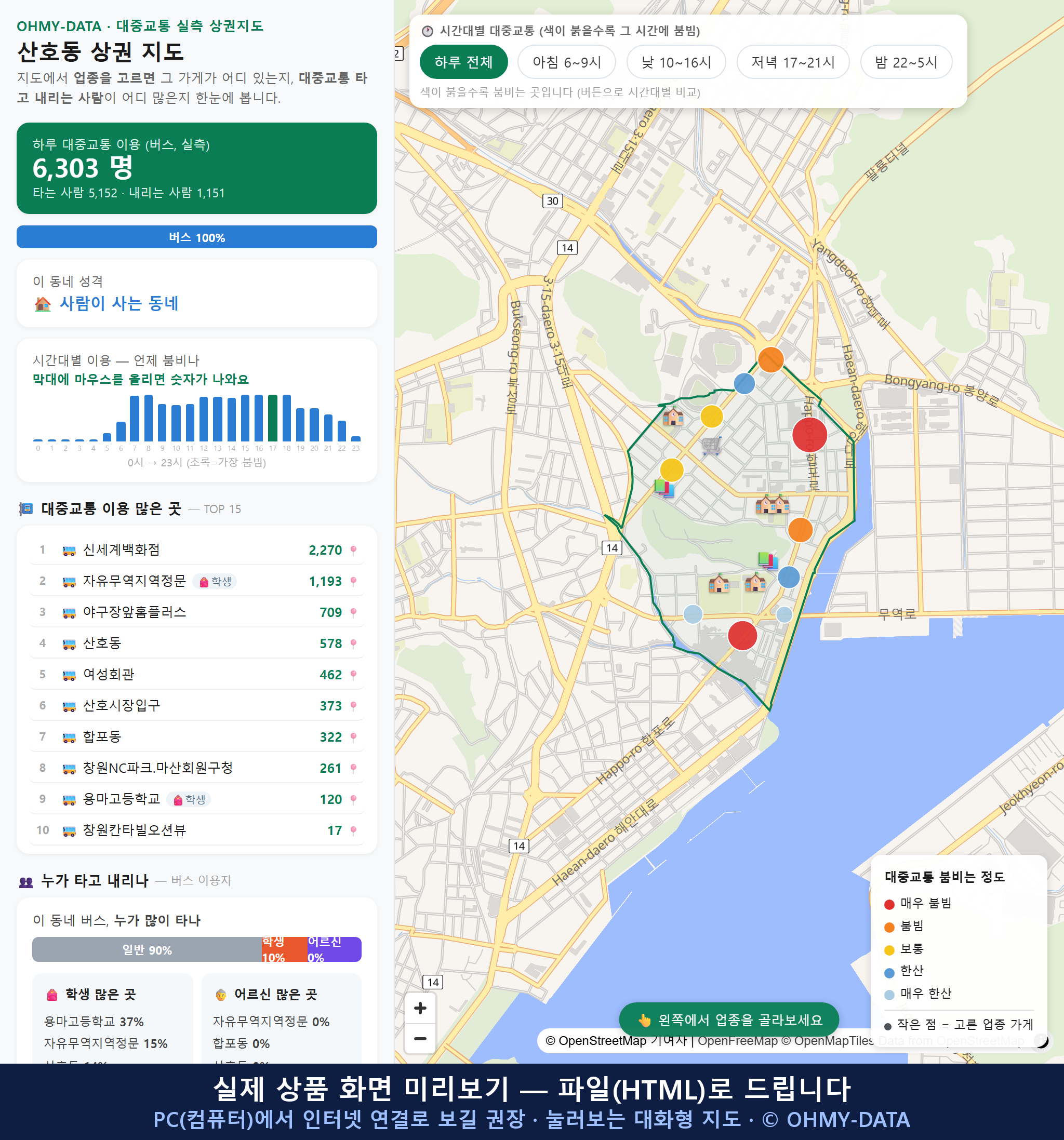The height and width of the screenshot is (1140, 1064).
Task: Click the map pin icon for 여성회관
Action: (353, 675)
